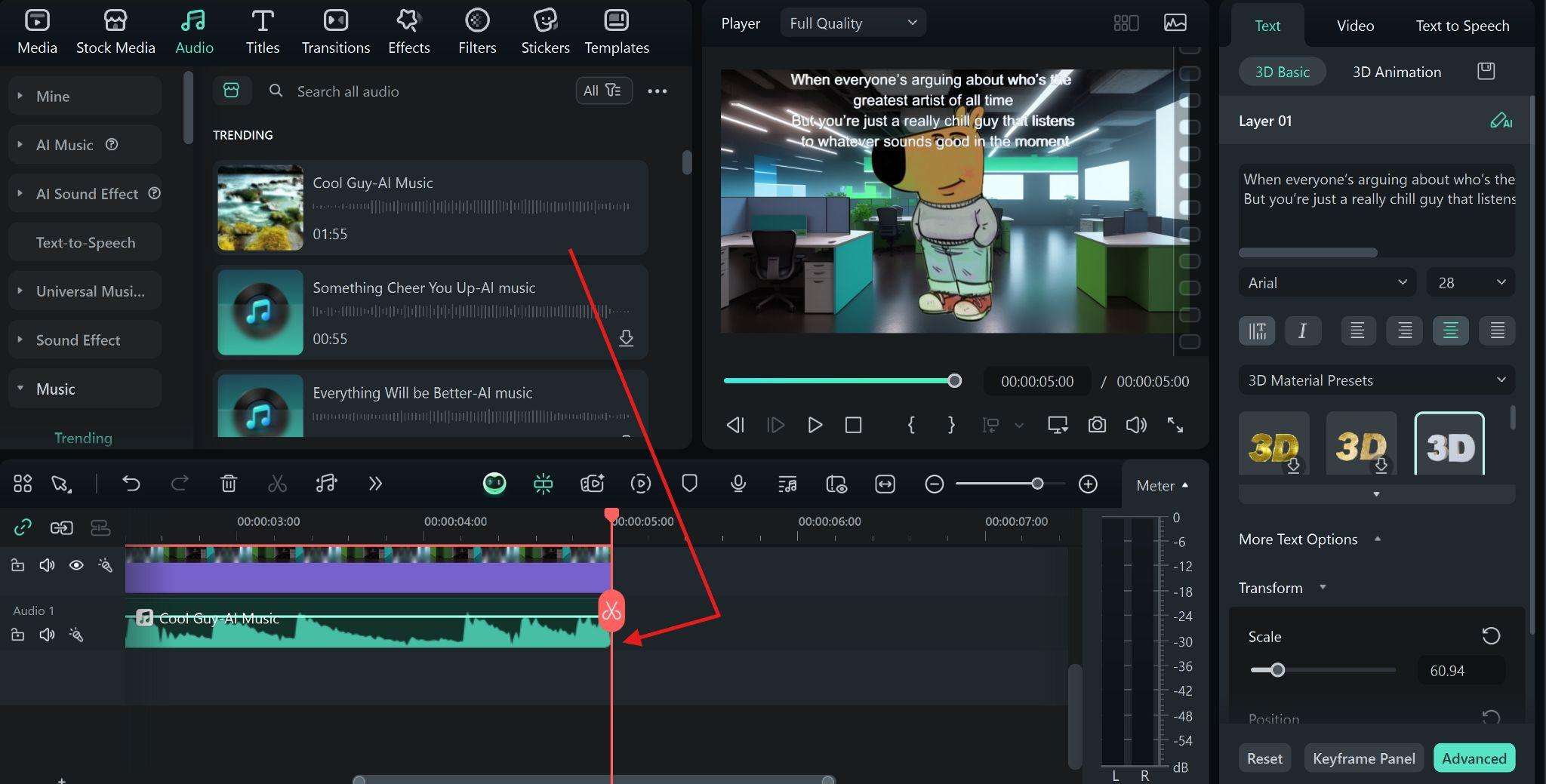Select the white 3D material preset
This screenshot has width=1546, height=784.
click(1449, 444)
